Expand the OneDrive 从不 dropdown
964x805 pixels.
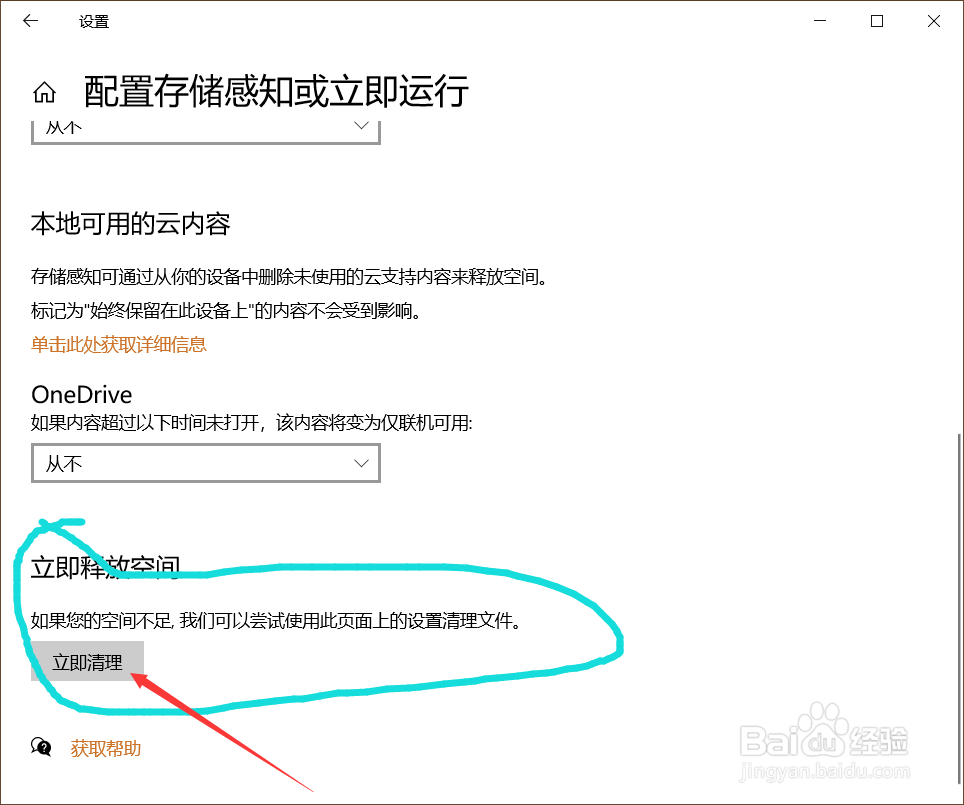click(205, 463)
